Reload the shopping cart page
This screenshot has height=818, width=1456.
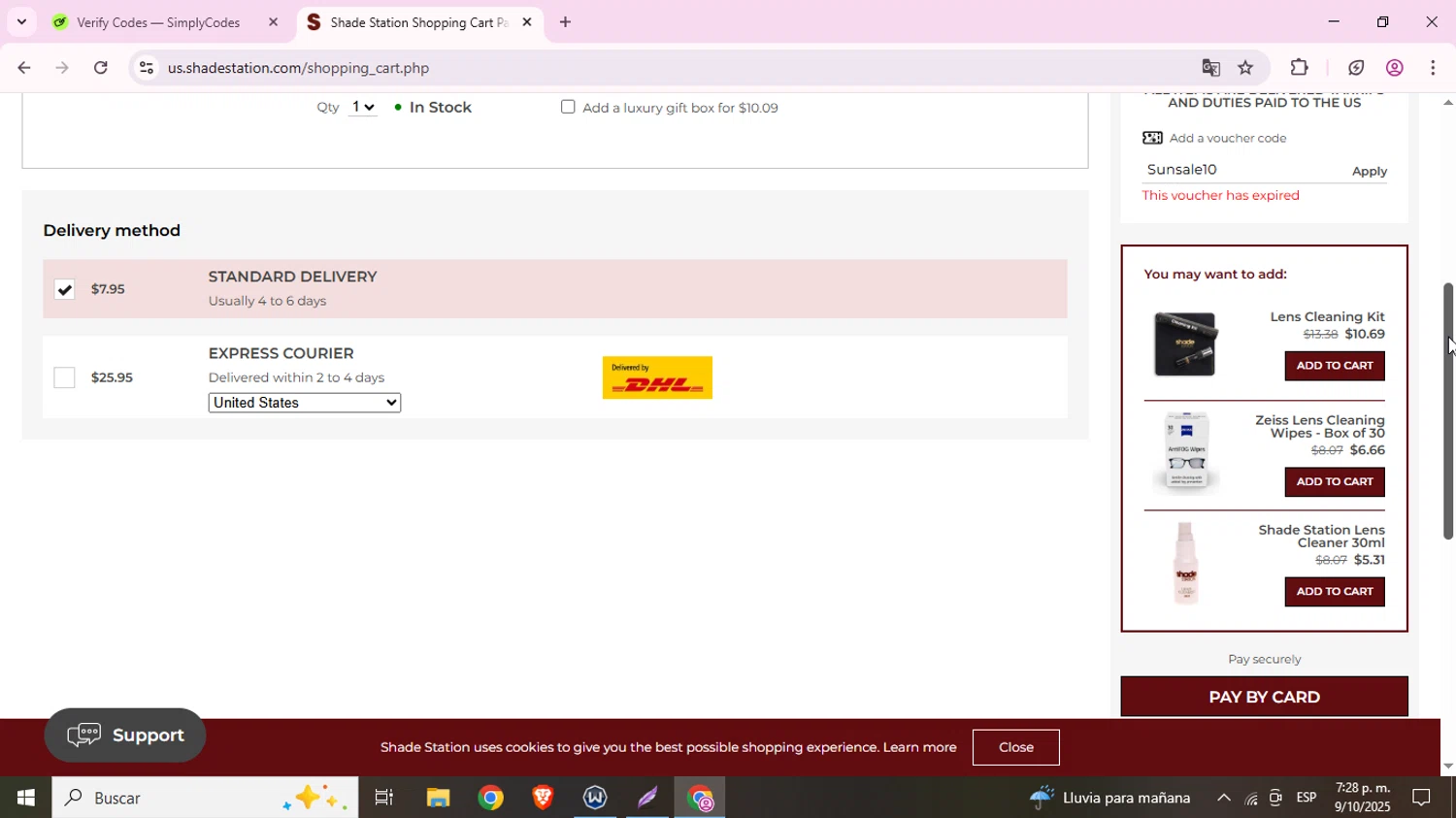[x=101, y=68]
